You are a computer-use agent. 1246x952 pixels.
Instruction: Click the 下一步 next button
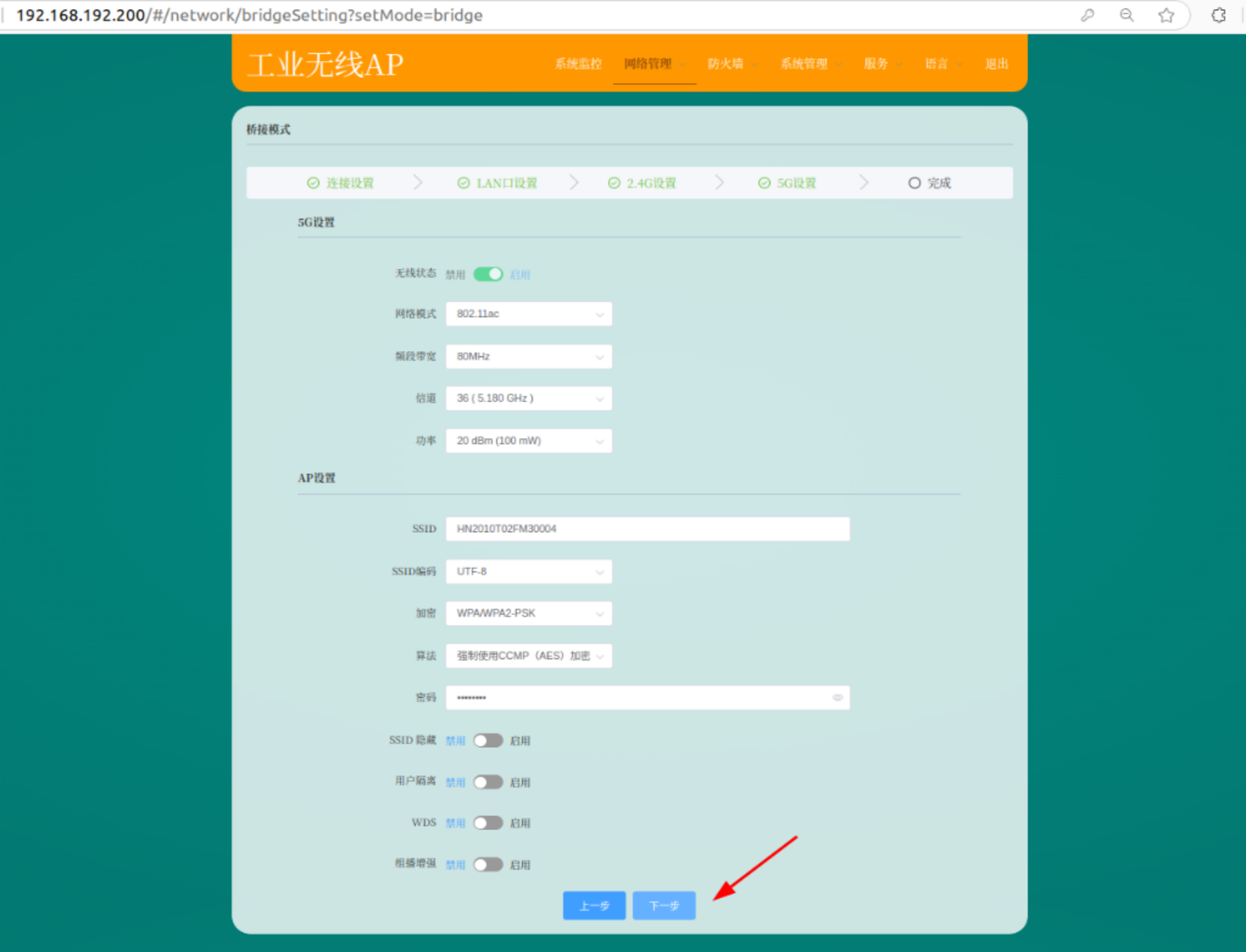click(x=663, y=906)
